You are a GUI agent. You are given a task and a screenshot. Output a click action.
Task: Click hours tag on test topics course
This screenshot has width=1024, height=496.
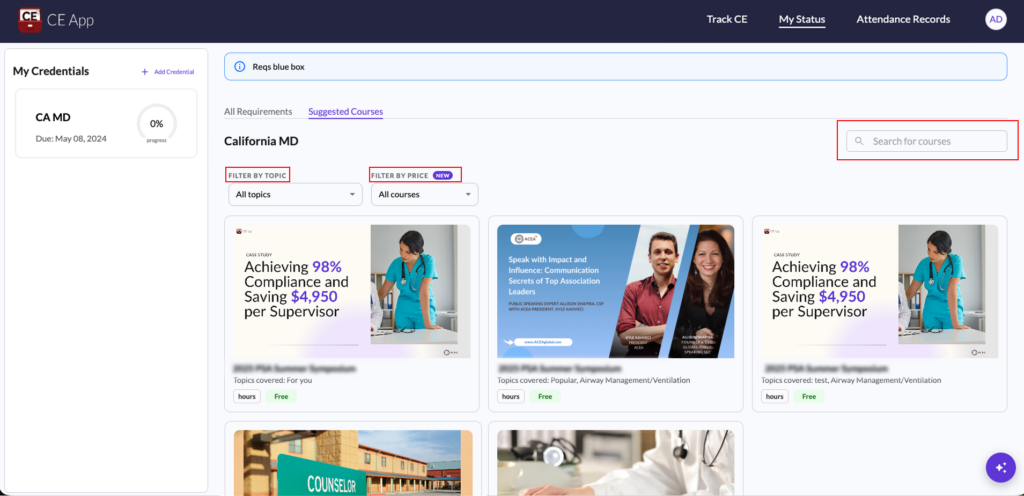point(775,396)
